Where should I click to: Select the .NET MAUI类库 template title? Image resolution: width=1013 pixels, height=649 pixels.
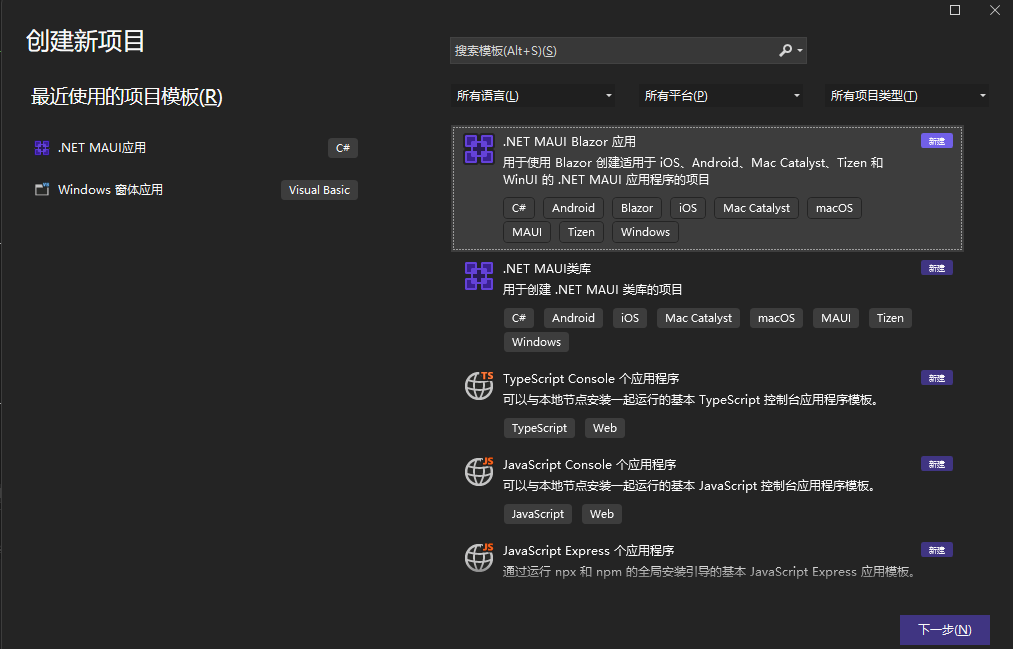[x=547, y=269]
